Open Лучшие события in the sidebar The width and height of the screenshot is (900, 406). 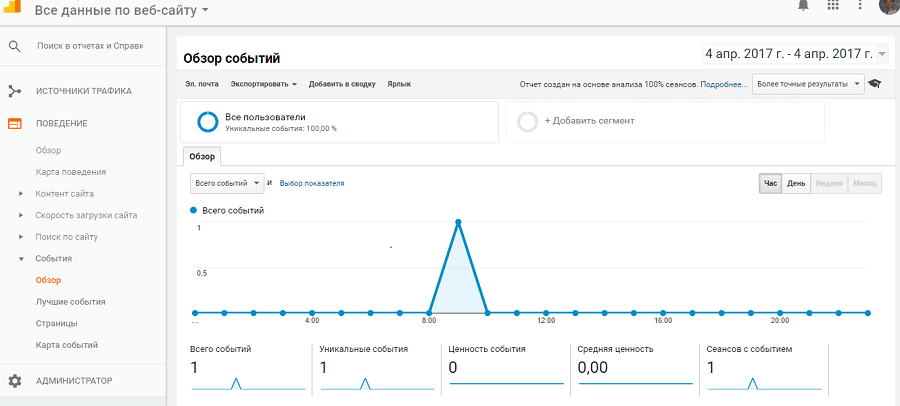(70, 301)
